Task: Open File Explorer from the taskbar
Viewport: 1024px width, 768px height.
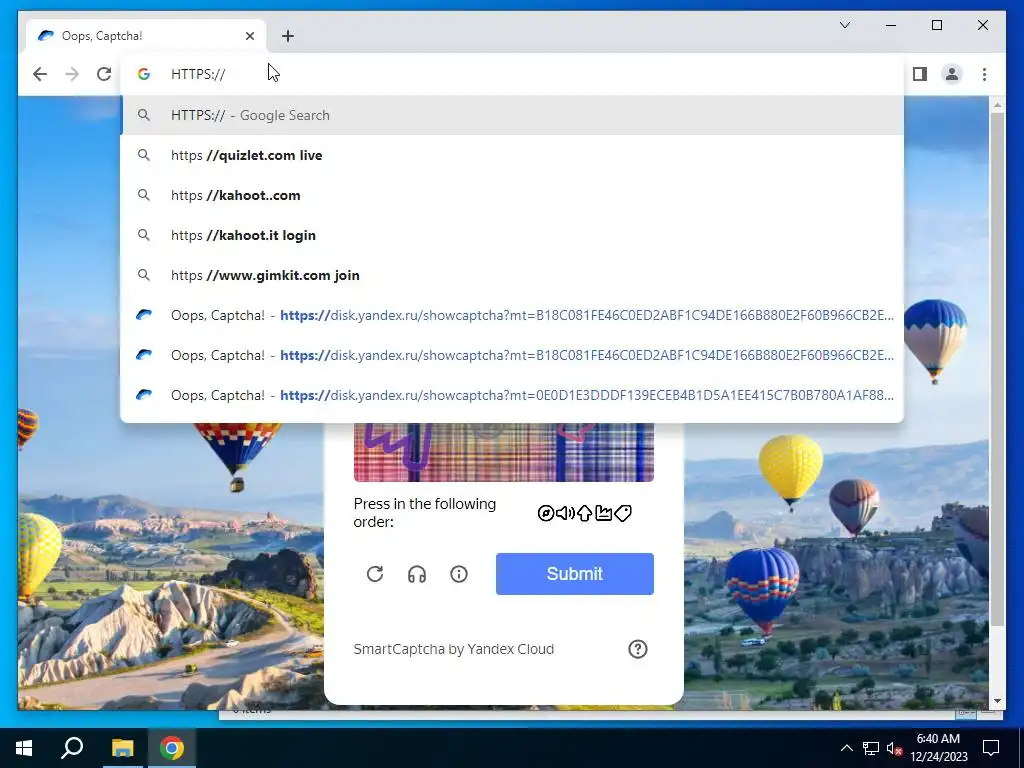Action: coord(122,748)
